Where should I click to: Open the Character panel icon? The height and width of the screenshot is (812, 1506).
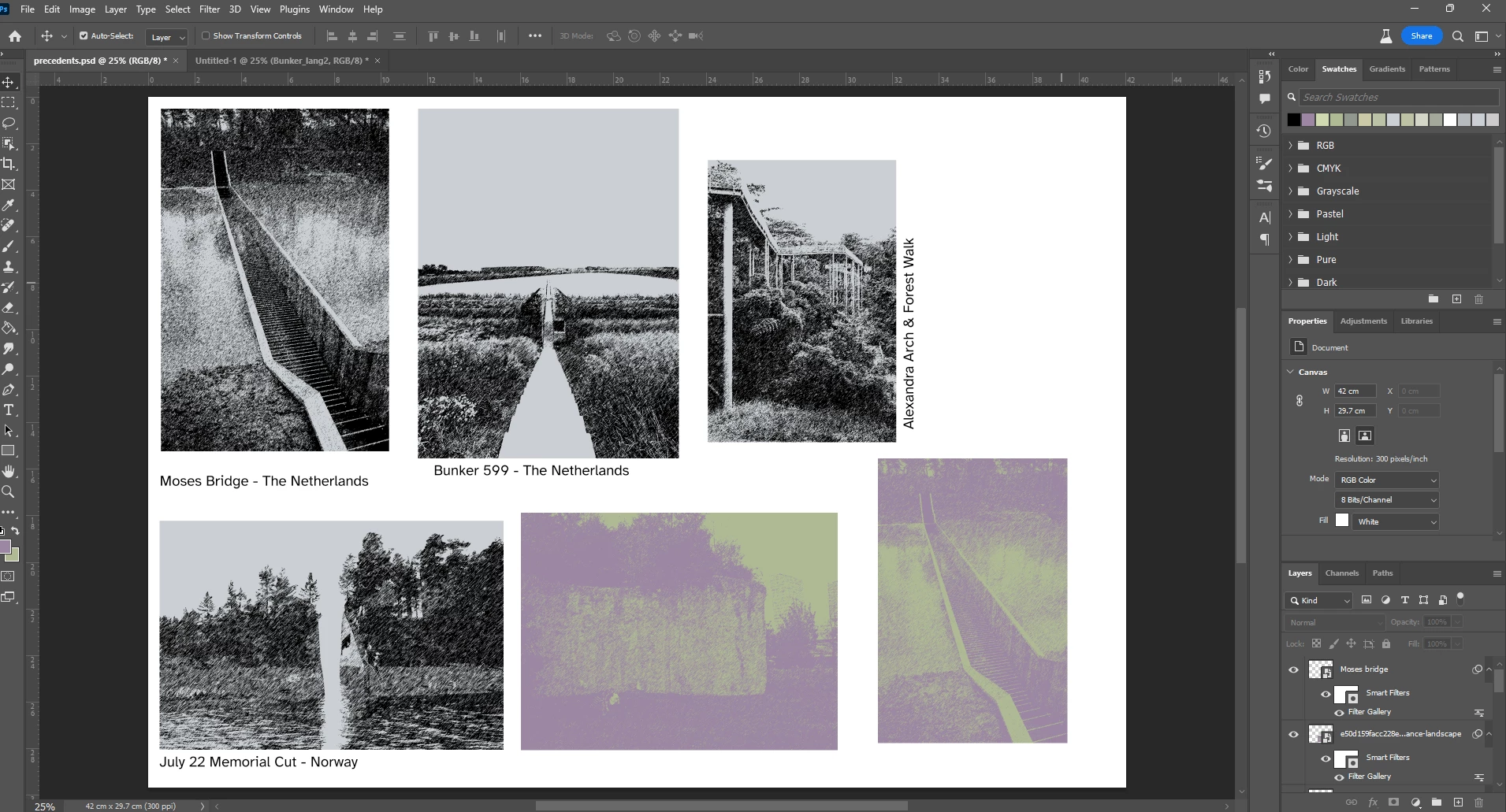pyautogui.click(x=1264, y=217)
